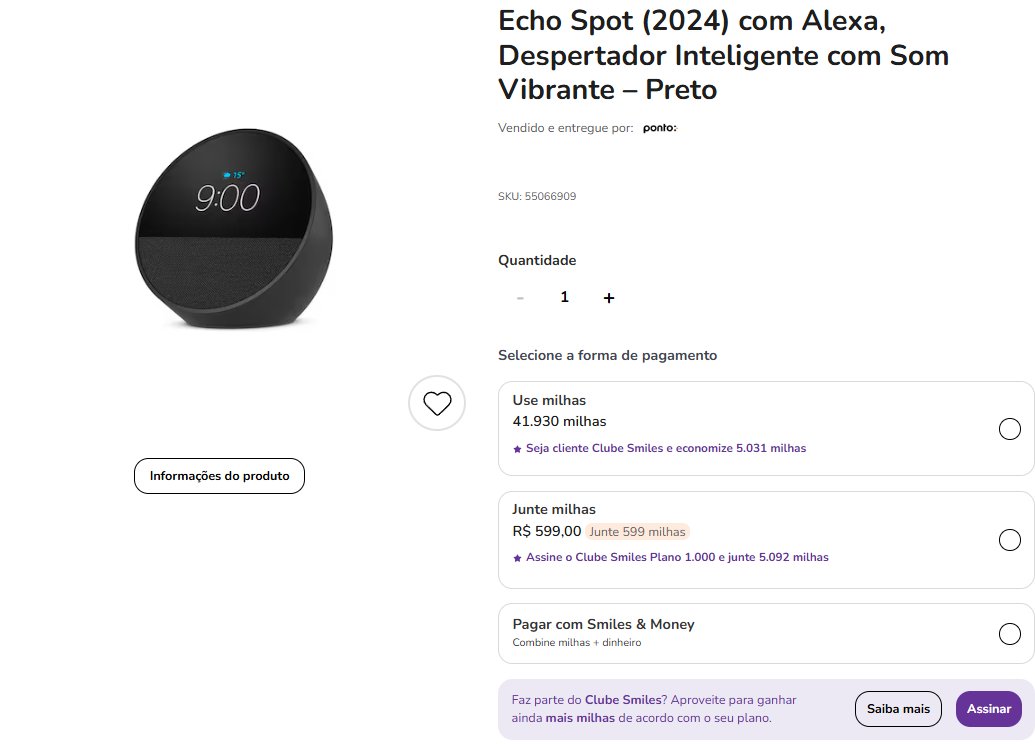Click the Clube Smiles text in banner

(x=623, y=700)
